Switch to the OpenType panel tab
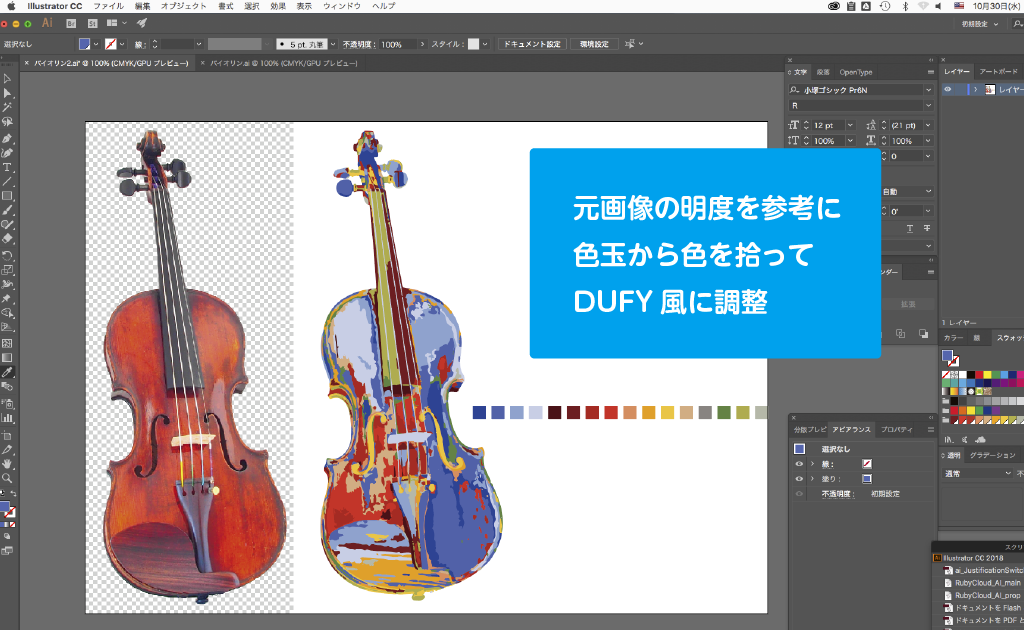Image resolution: width=1024 pixels, height=630 pixels. 856,72
